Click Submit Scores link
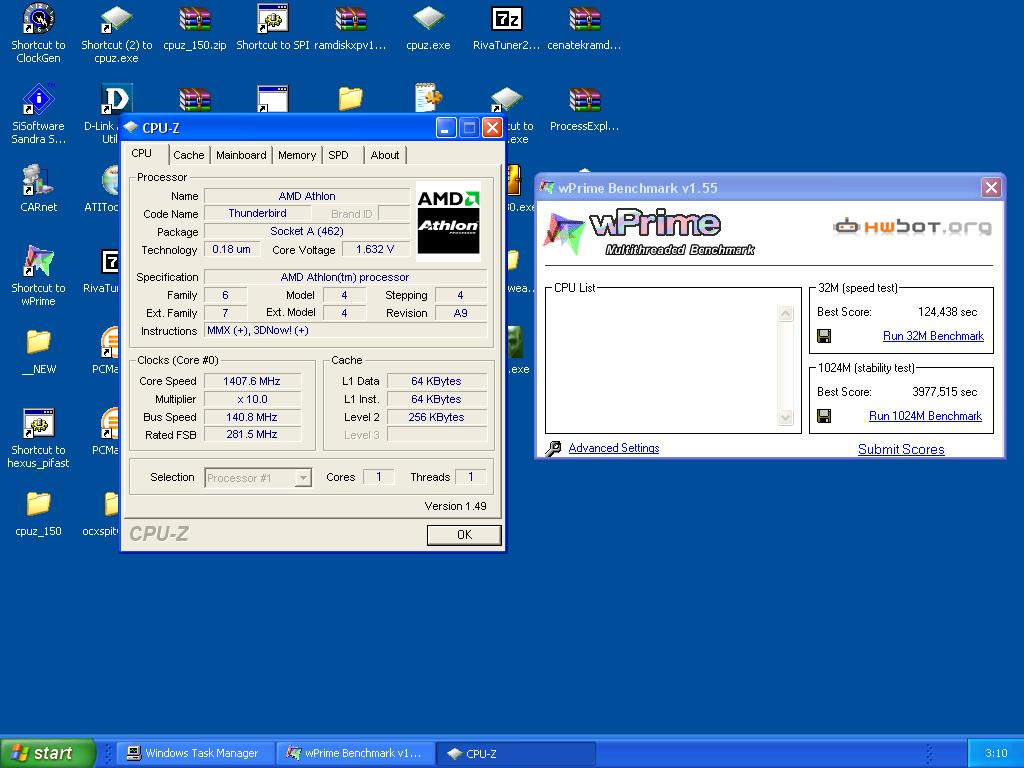 [901, 449]
